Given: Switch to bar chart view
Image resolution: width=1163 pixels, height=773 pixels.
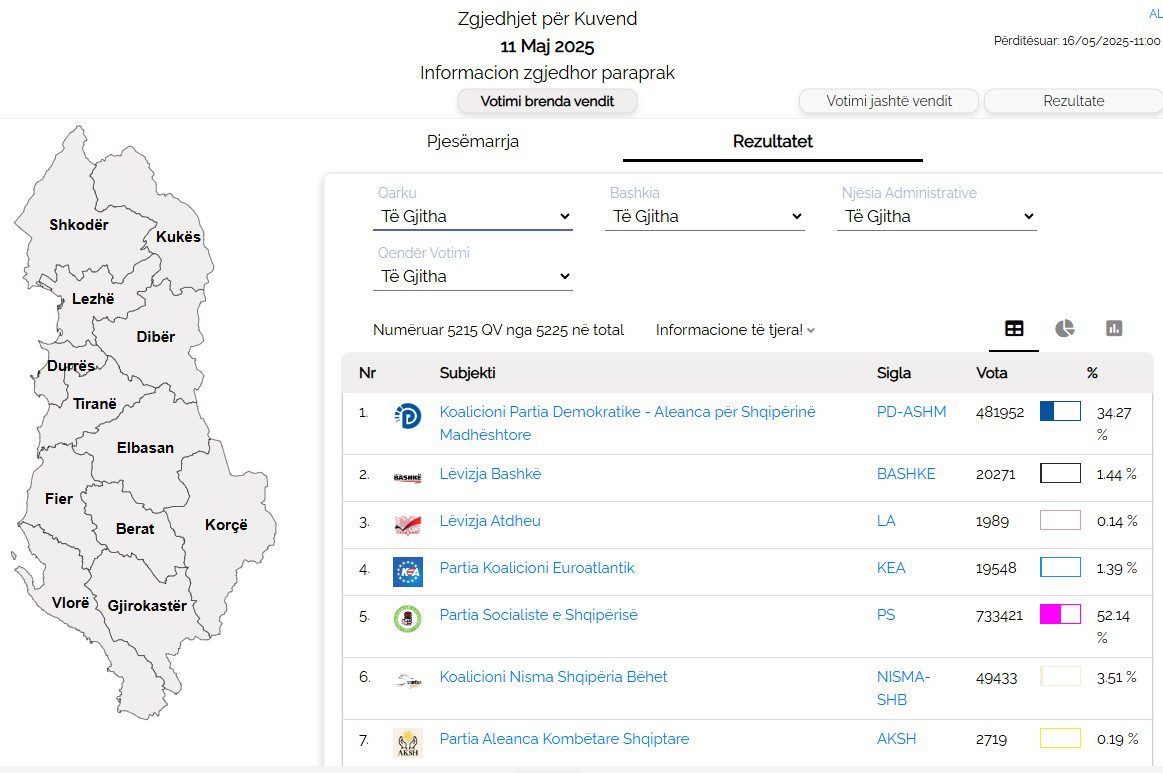Looking at the screenshot, I should click(1114, 329).
